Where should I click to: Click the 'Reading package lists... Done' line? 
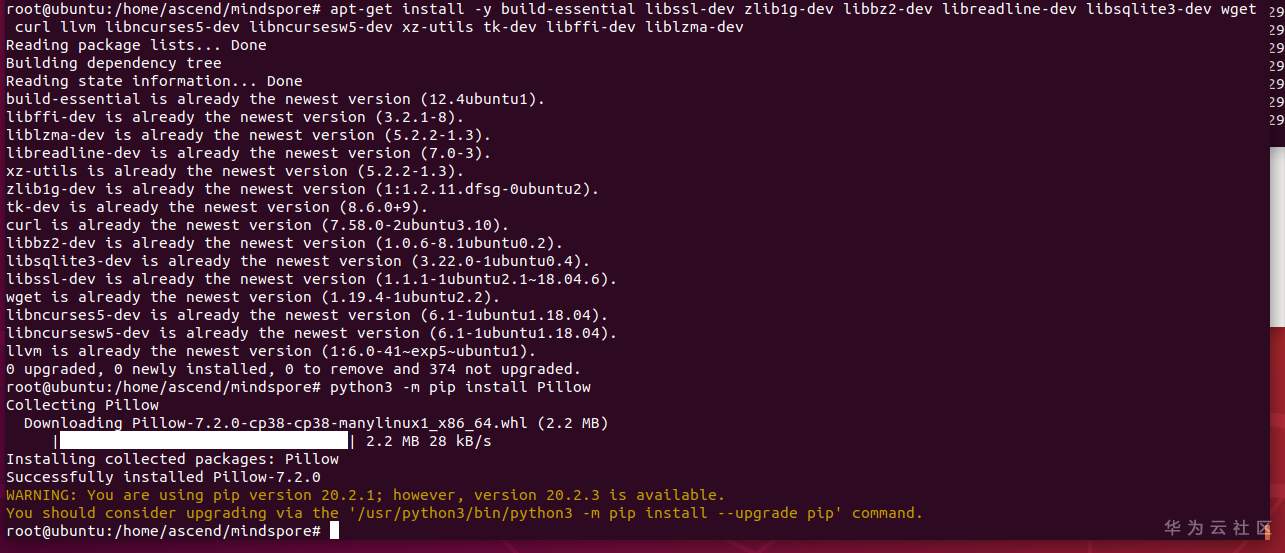136,45
